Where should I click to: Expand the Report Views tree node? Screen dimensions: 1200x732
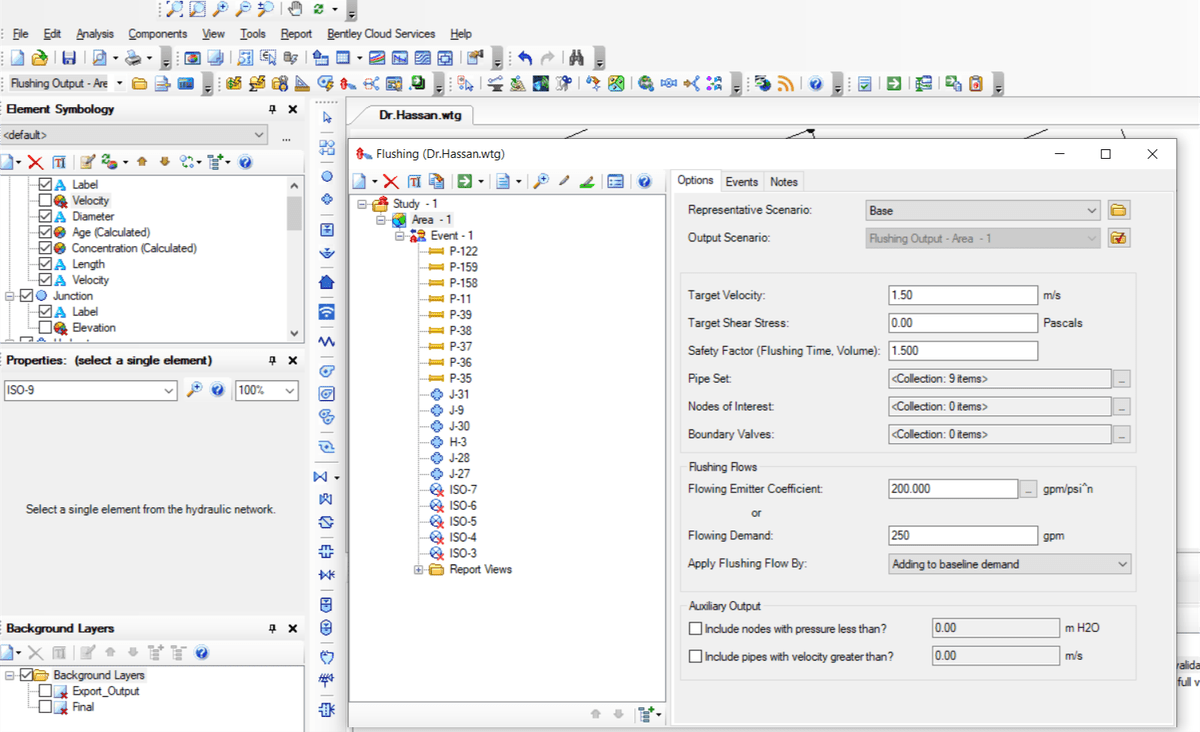point(419,570)
